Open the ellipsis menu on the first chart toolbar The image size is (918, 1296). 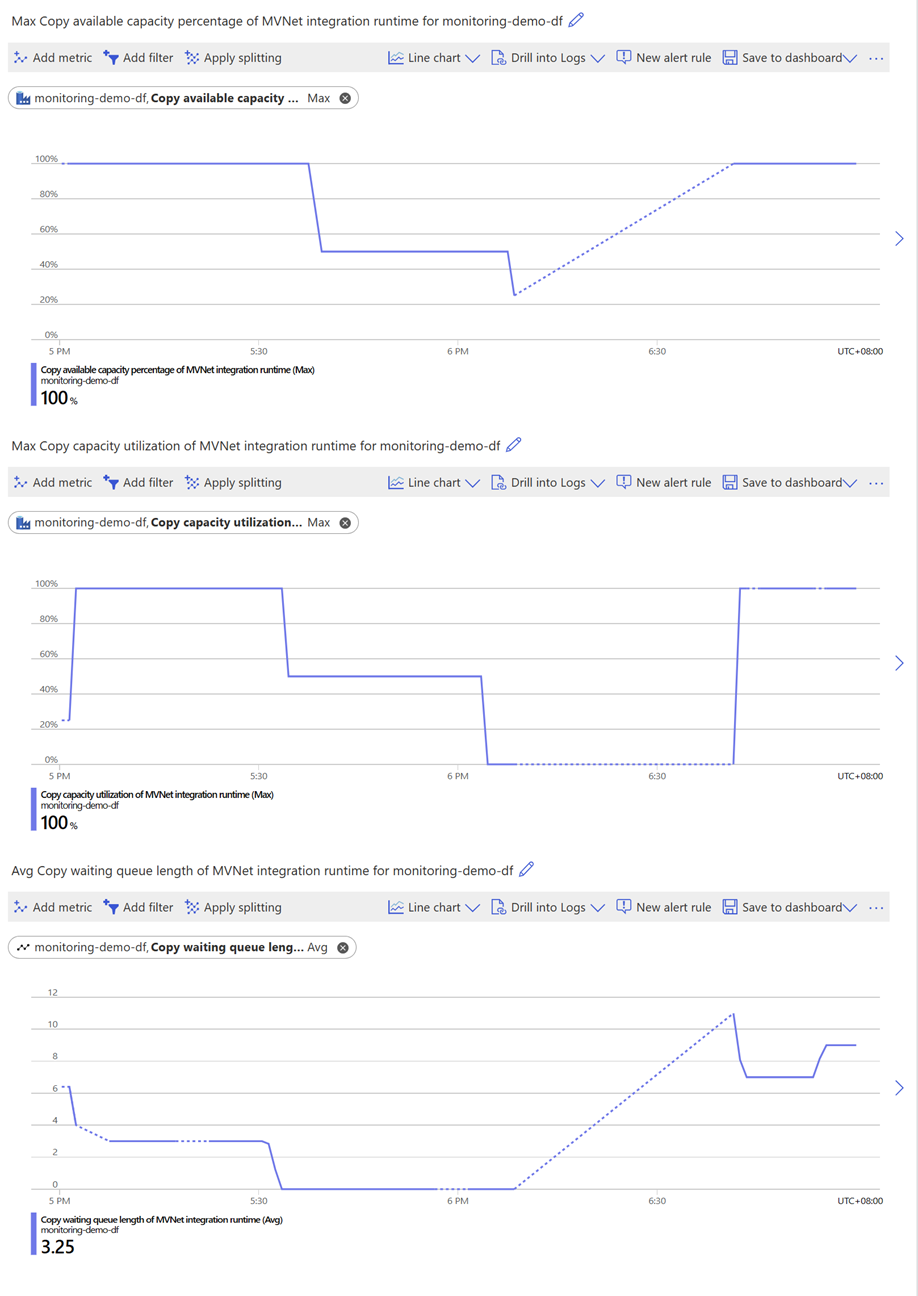click(876, 58)
